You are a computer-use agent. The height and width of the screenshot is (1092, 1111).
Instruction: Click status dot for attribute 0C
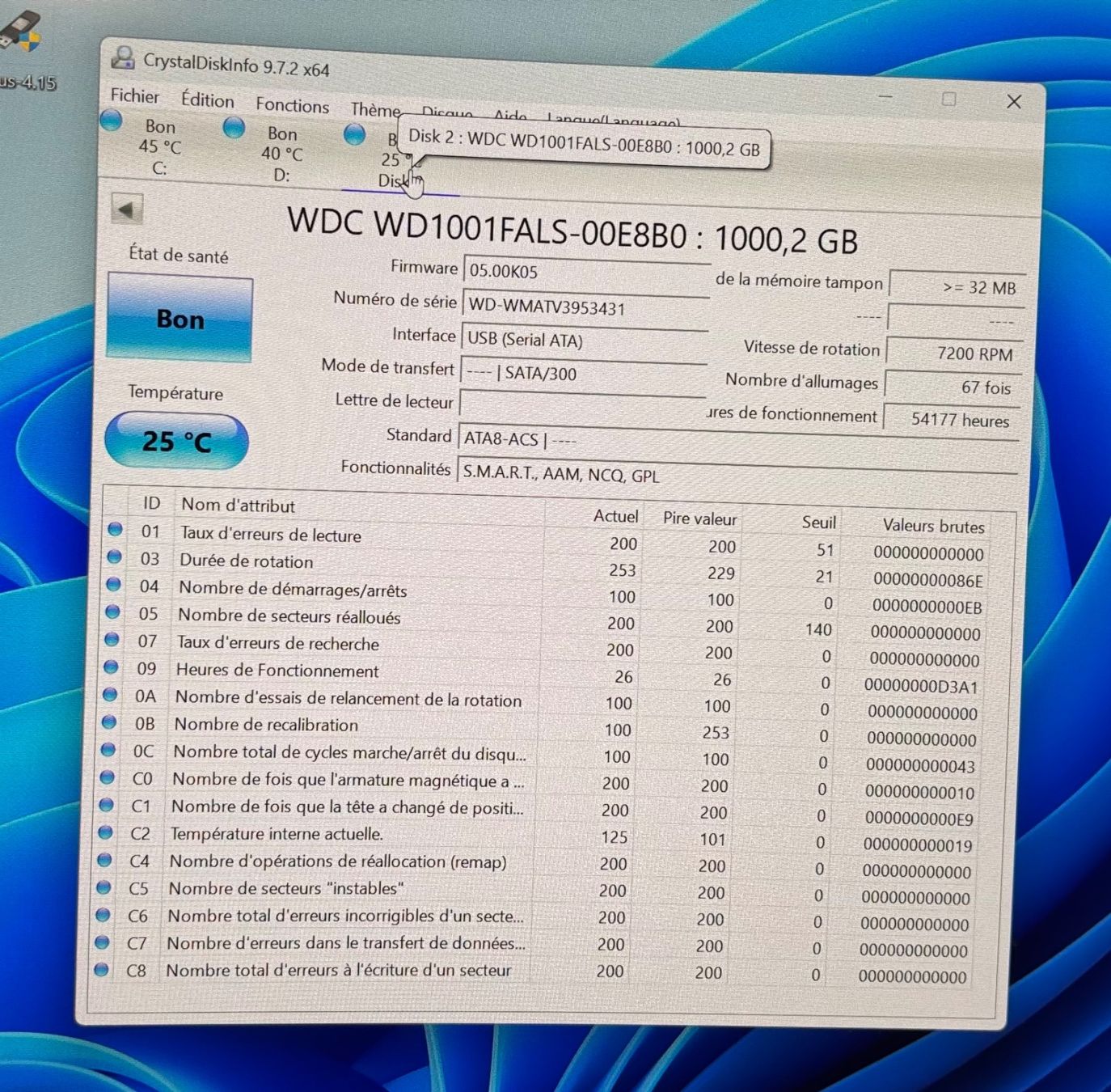108,749
